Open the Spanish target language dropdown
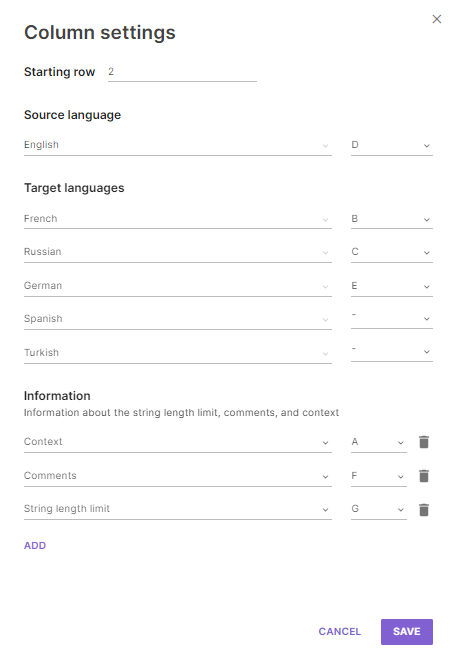The height and width of the screenshot is (667, 456). point(177,319)
